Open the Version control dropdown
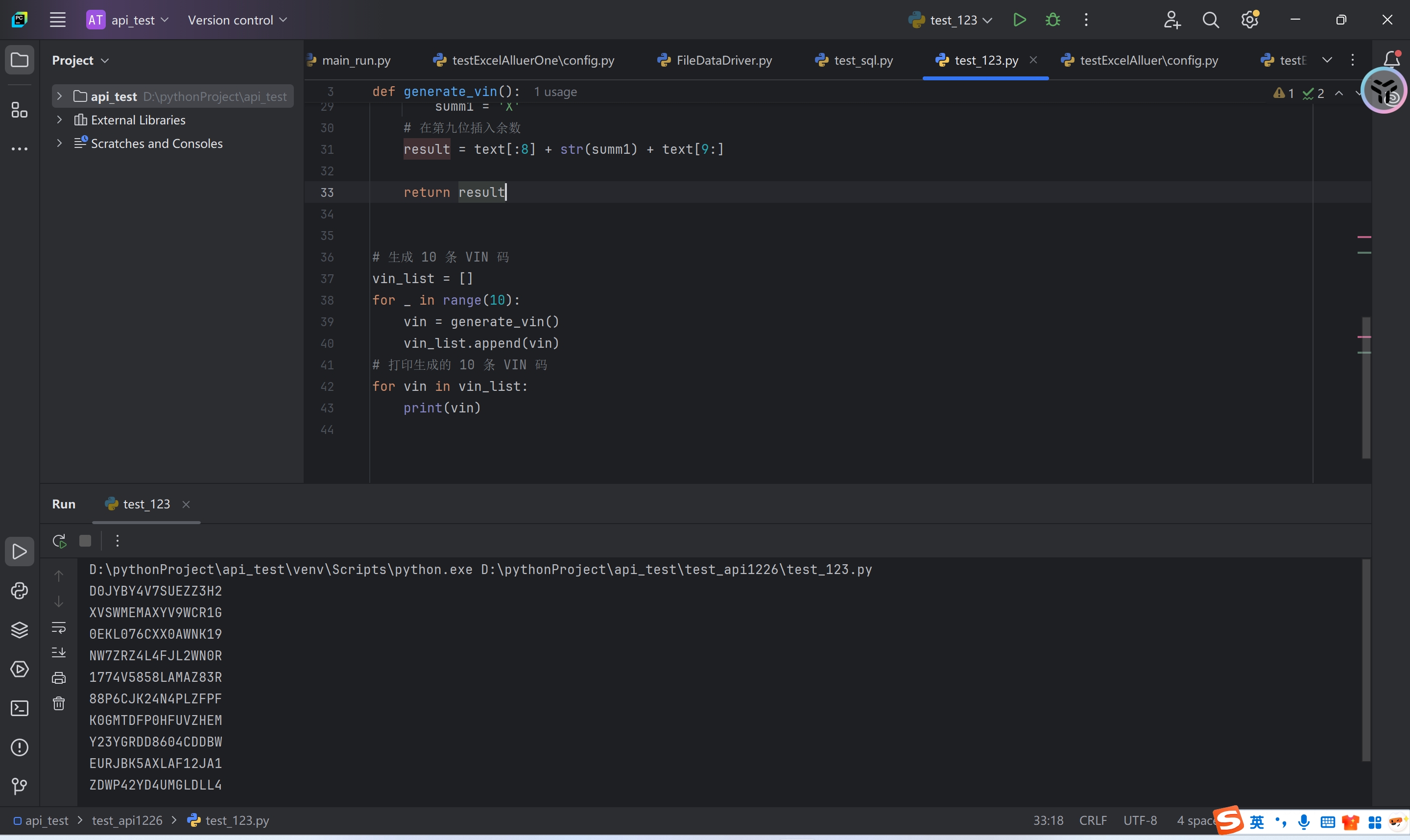This screenshot has width=1410, height=840. click(238, 21)
